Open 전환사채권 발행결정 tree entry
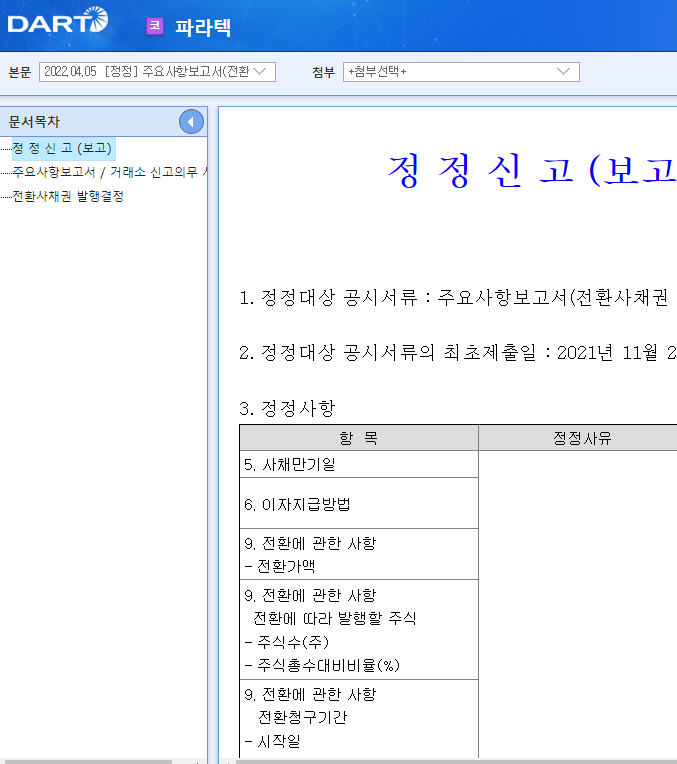 coord(68,196)
